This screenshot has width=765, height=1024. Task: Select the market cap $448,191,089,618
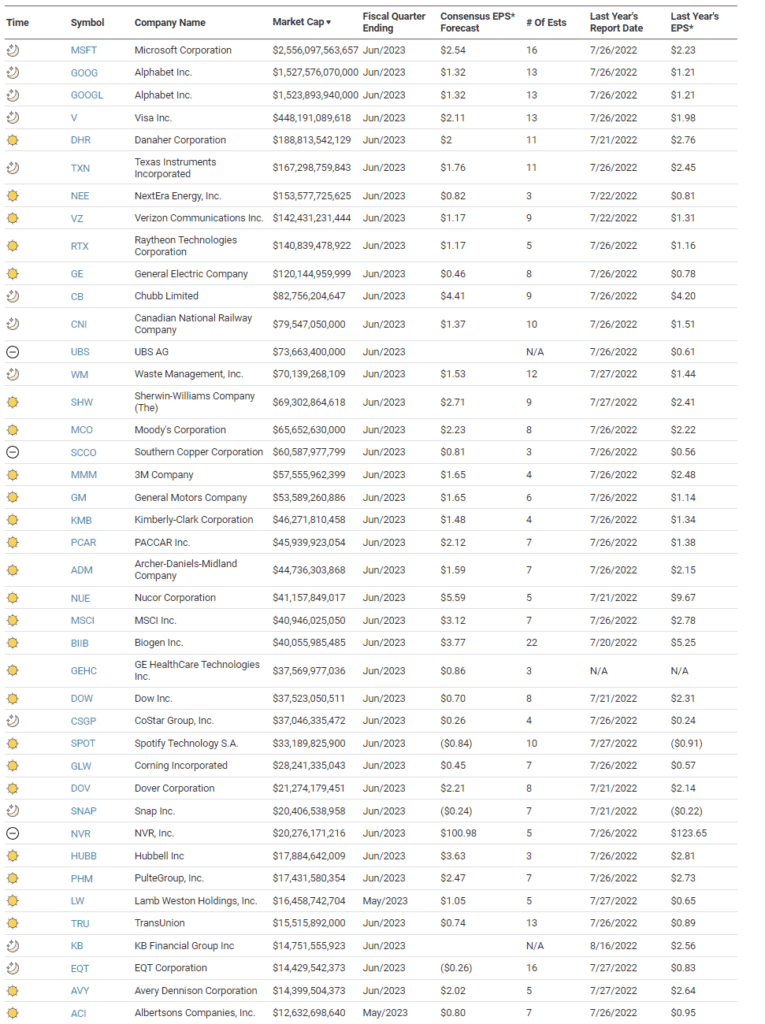click(x=312, y=118)
